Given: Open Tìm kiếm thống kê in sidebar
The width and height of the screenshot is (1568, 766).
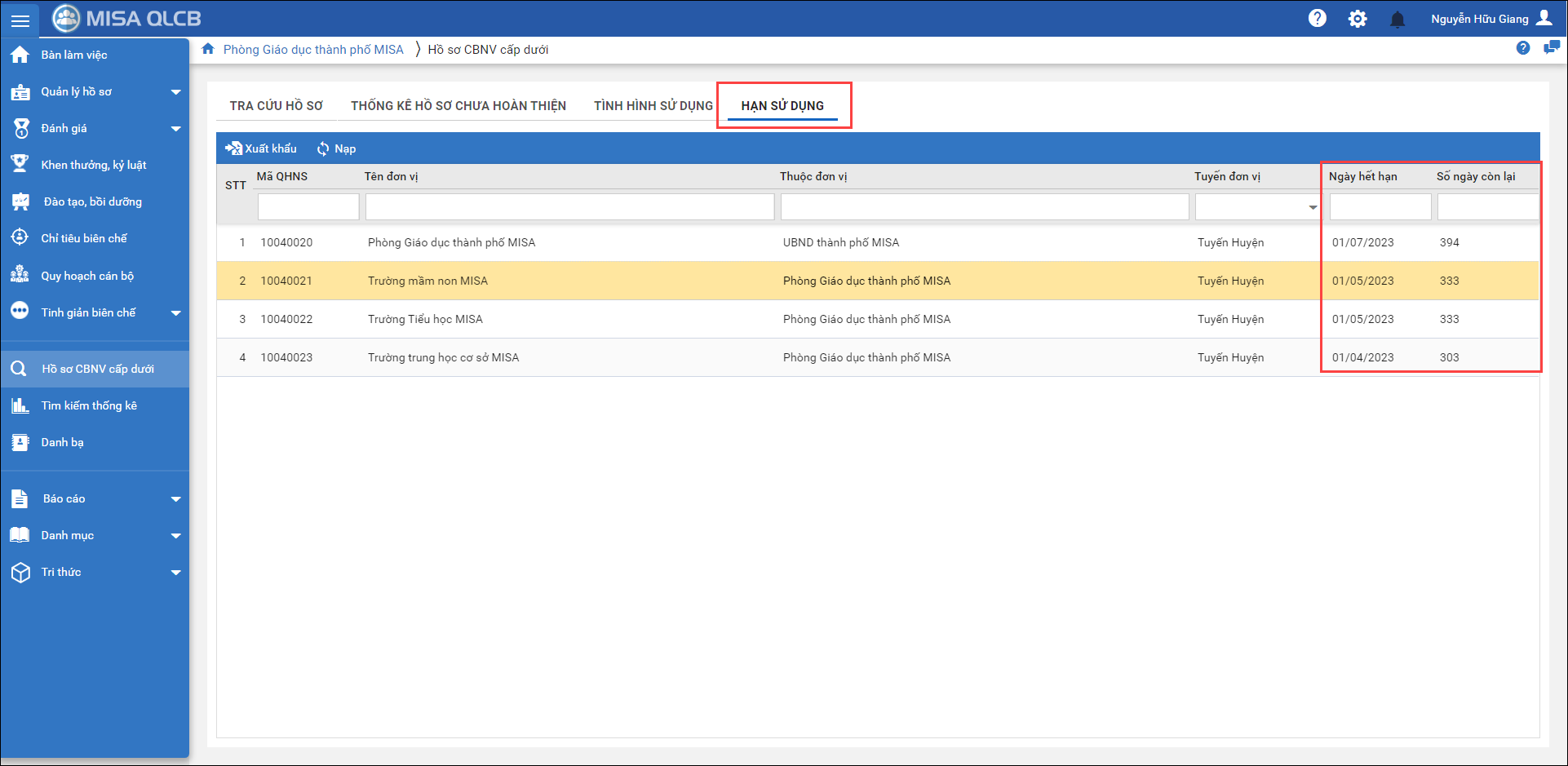Looking at the screenshot, I should coord(89,405).
